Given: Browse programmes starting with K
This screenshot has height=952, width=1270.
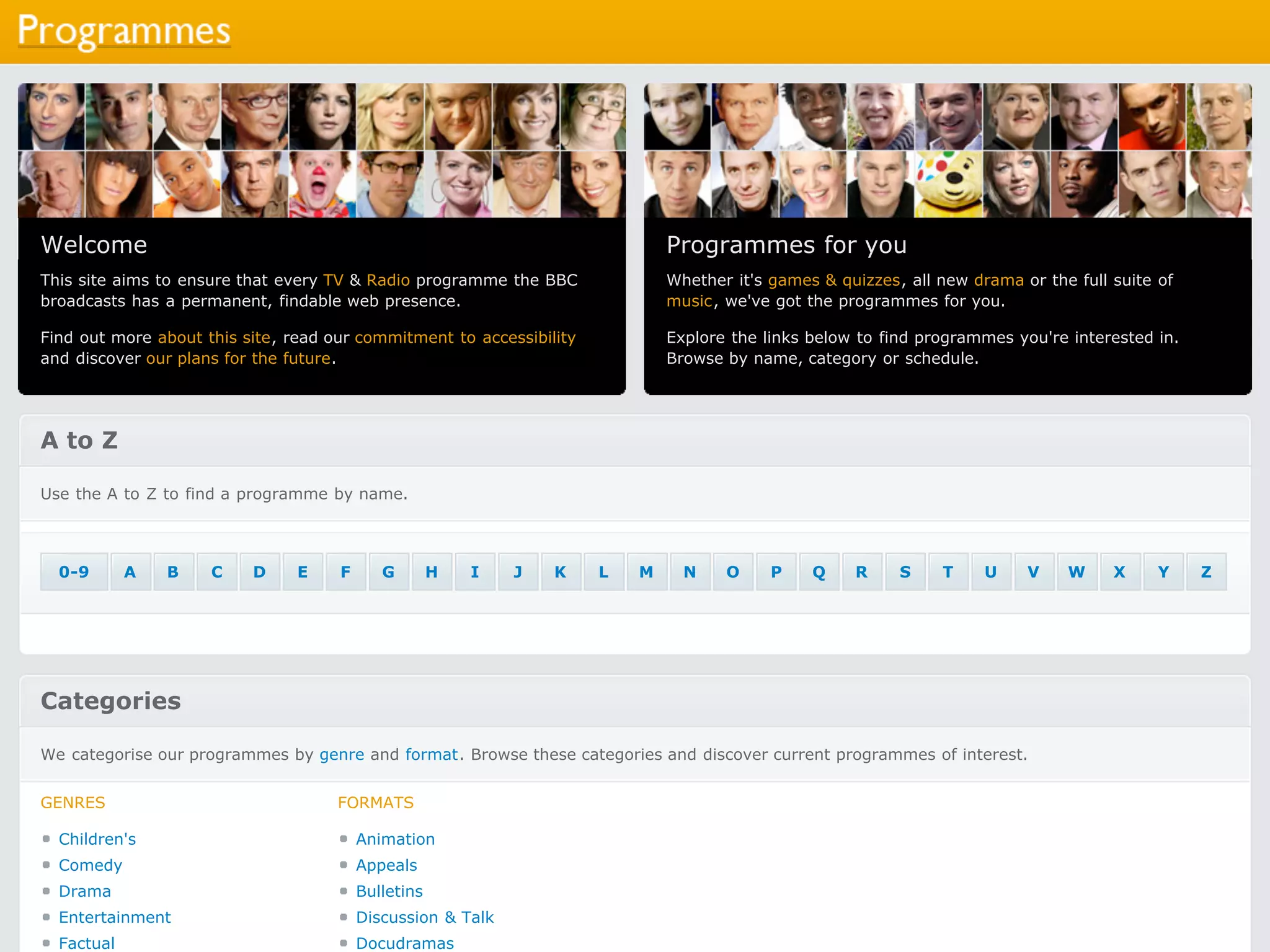Looking at the screenshot, I should (x=561, y=571).
